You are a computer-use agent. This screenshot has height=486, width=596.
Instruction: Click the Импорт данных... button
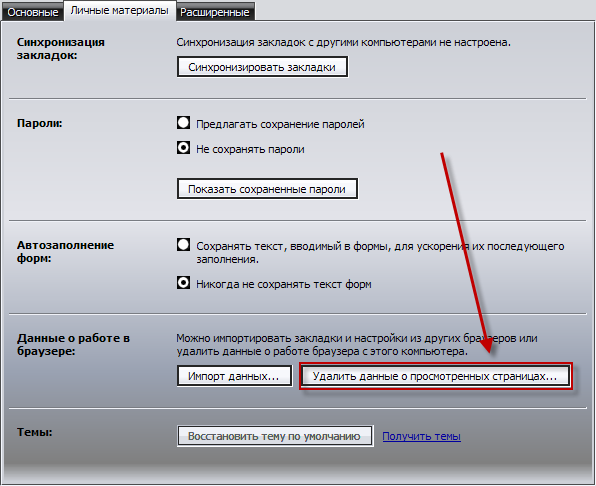[234, 376]
